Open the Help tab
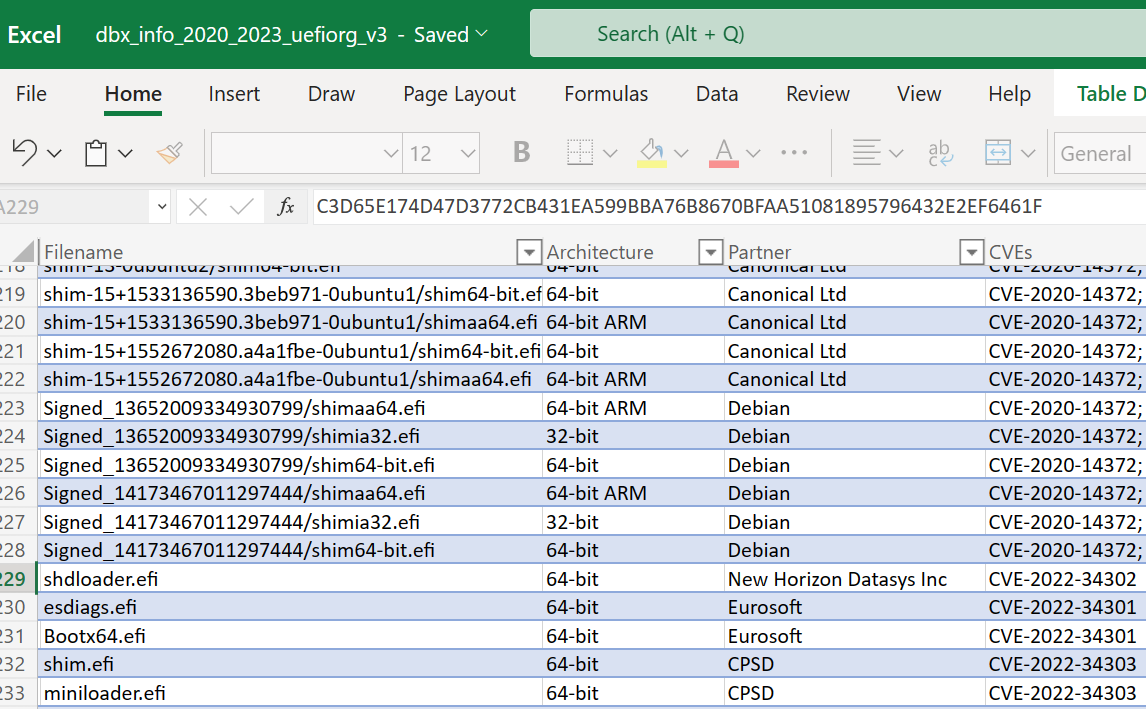 click(x=1009, y=94)
